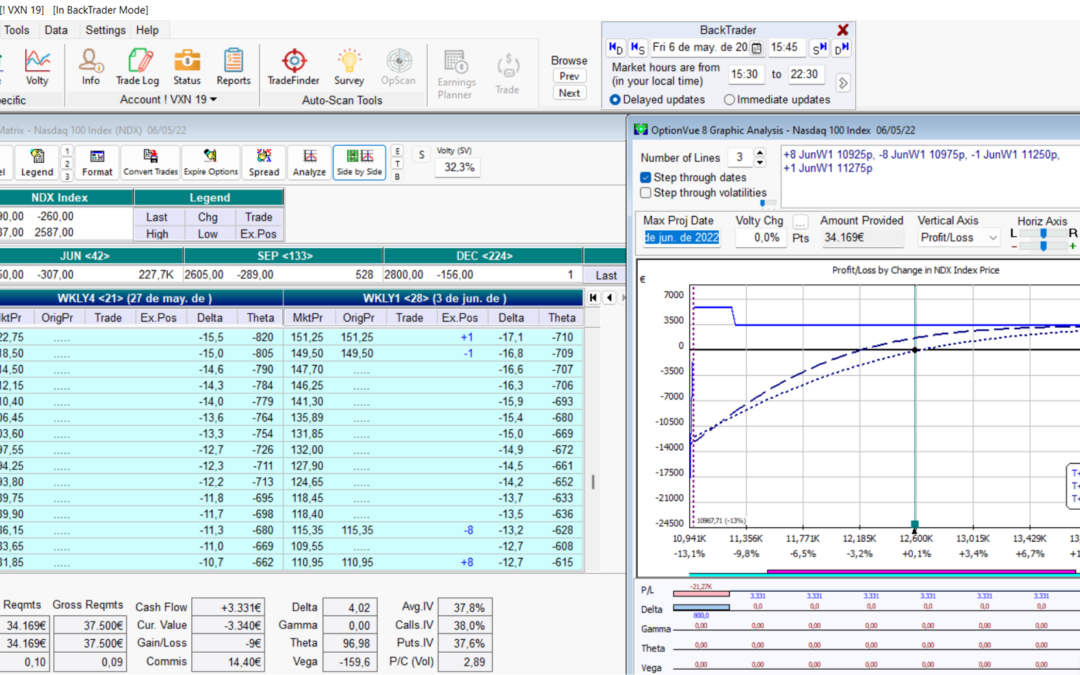Open the Vertical Axis Profit/Loss dropdown
Screen dimensions: 1080x675
pyautogui.click(x=959, y=238)
